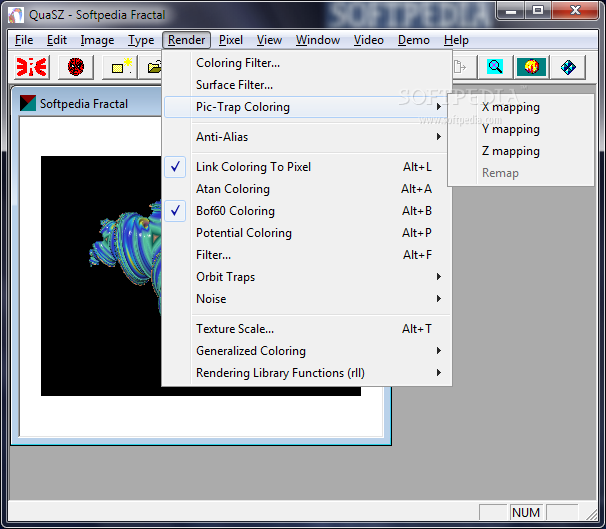Maximize the QuaSZ window
This screenshot has height=529, width=606.
click(x=538, y=11)
